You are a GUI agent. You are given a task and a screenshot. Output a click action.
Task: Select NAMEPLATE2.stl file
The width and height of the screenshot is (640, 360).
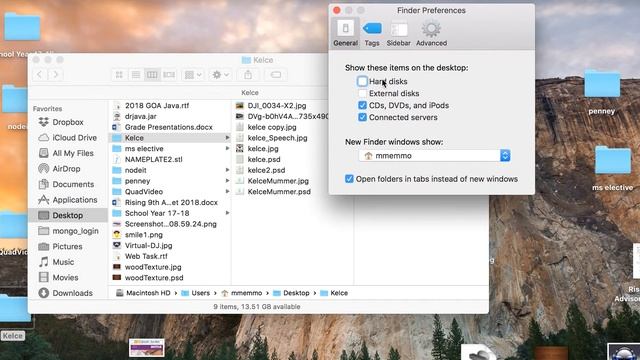pyautogui.click(x=153, y=159)
